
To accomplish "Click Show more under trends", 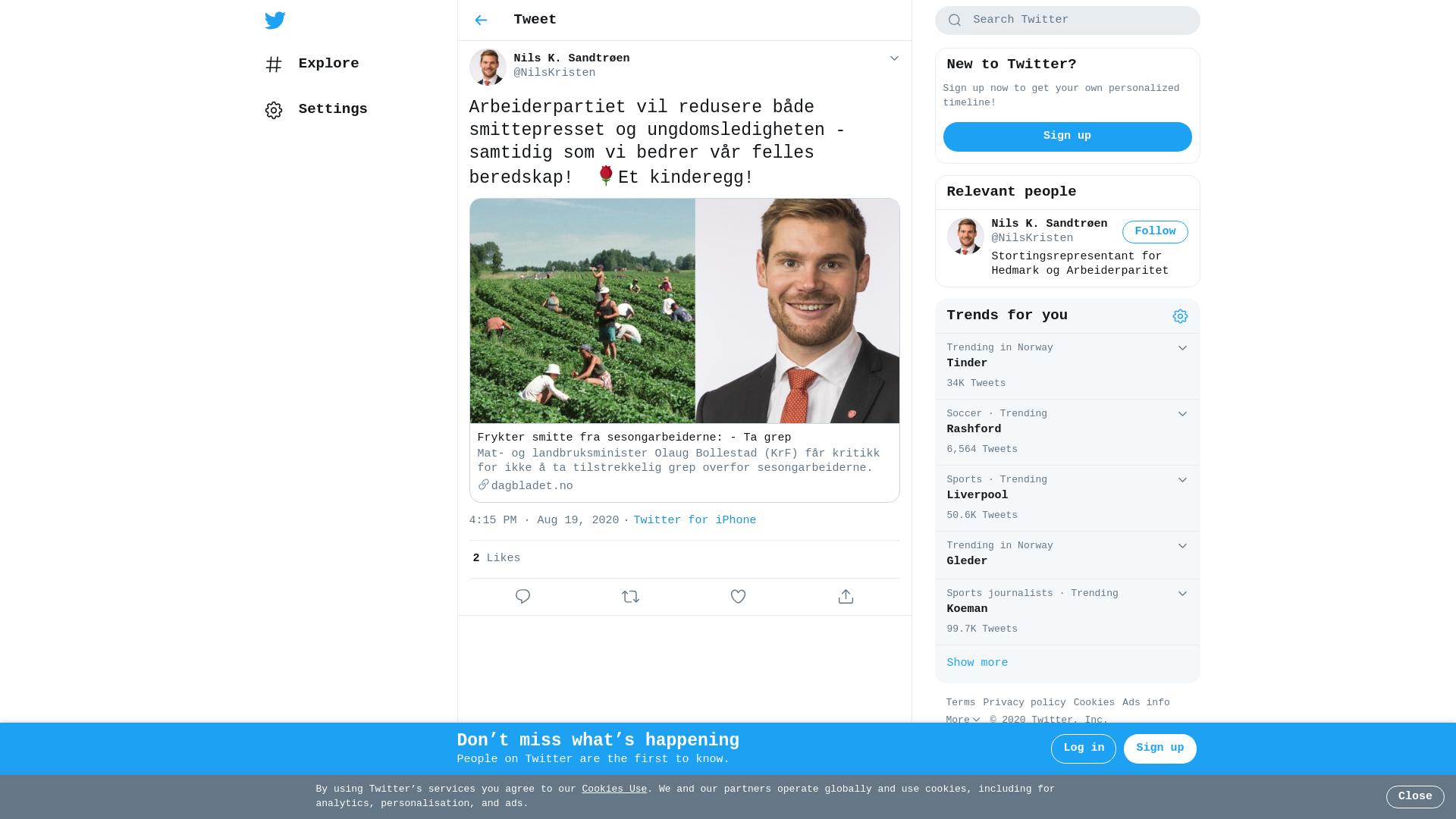I will tap(977, 663).
